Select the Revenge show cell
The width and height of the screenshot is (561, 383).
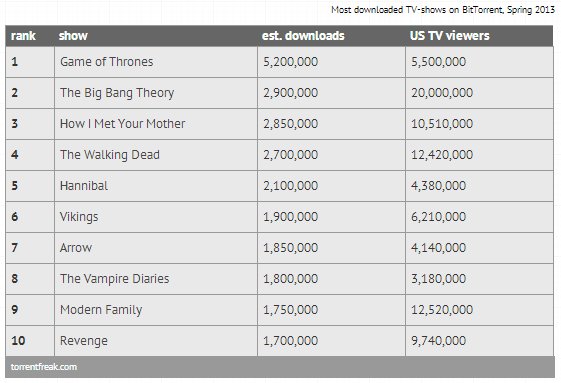pos(156,340)
